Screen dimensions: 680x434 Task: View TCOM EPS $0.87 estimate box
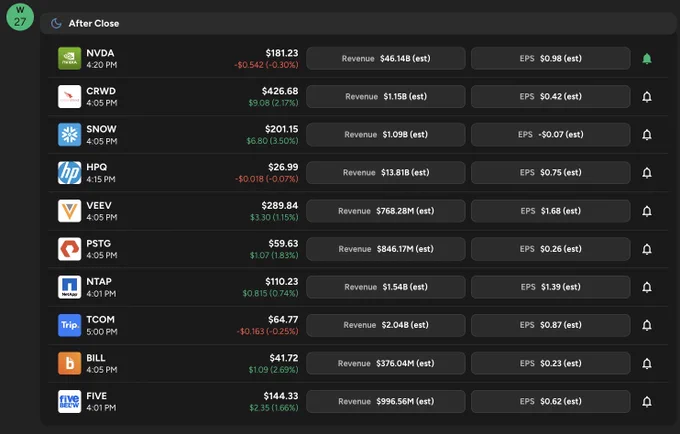(551, 325)
